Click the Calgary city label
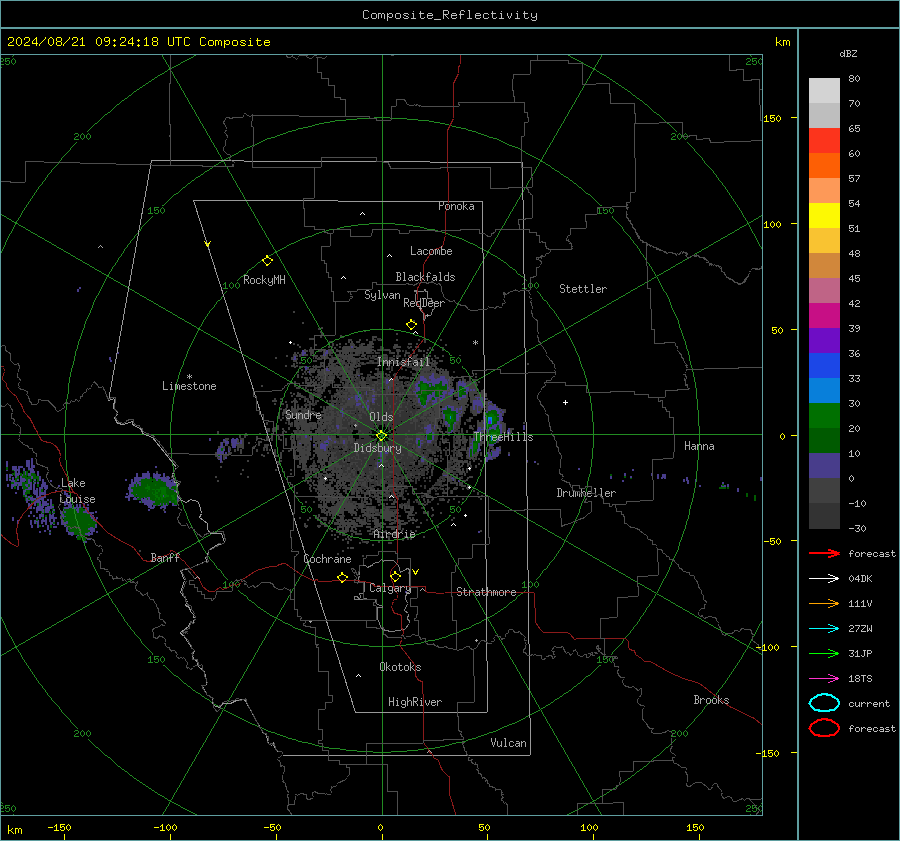 (x=390, y=588)
